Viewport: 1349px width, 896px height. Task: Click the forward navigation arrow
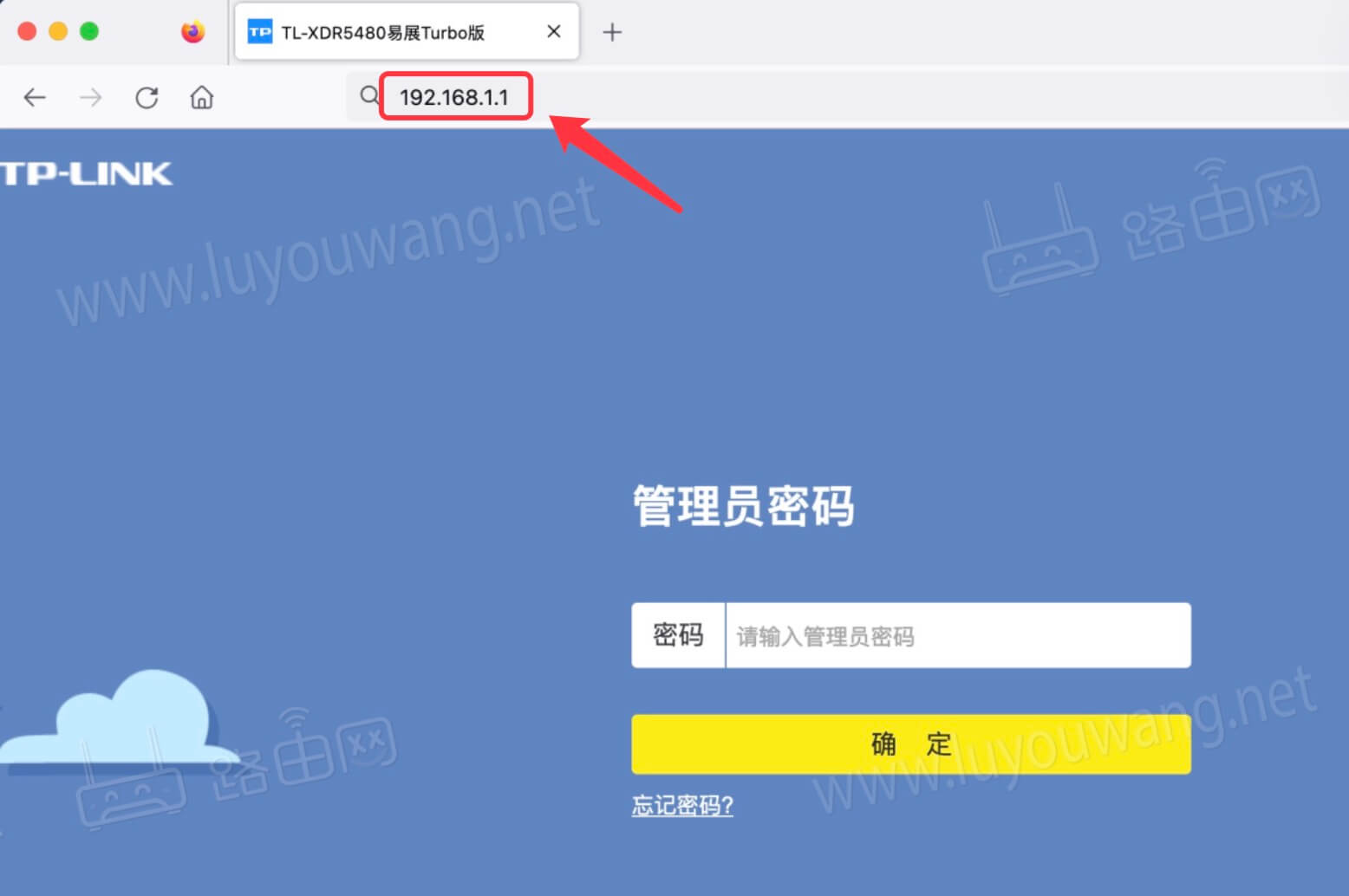[x=89, y=97]
